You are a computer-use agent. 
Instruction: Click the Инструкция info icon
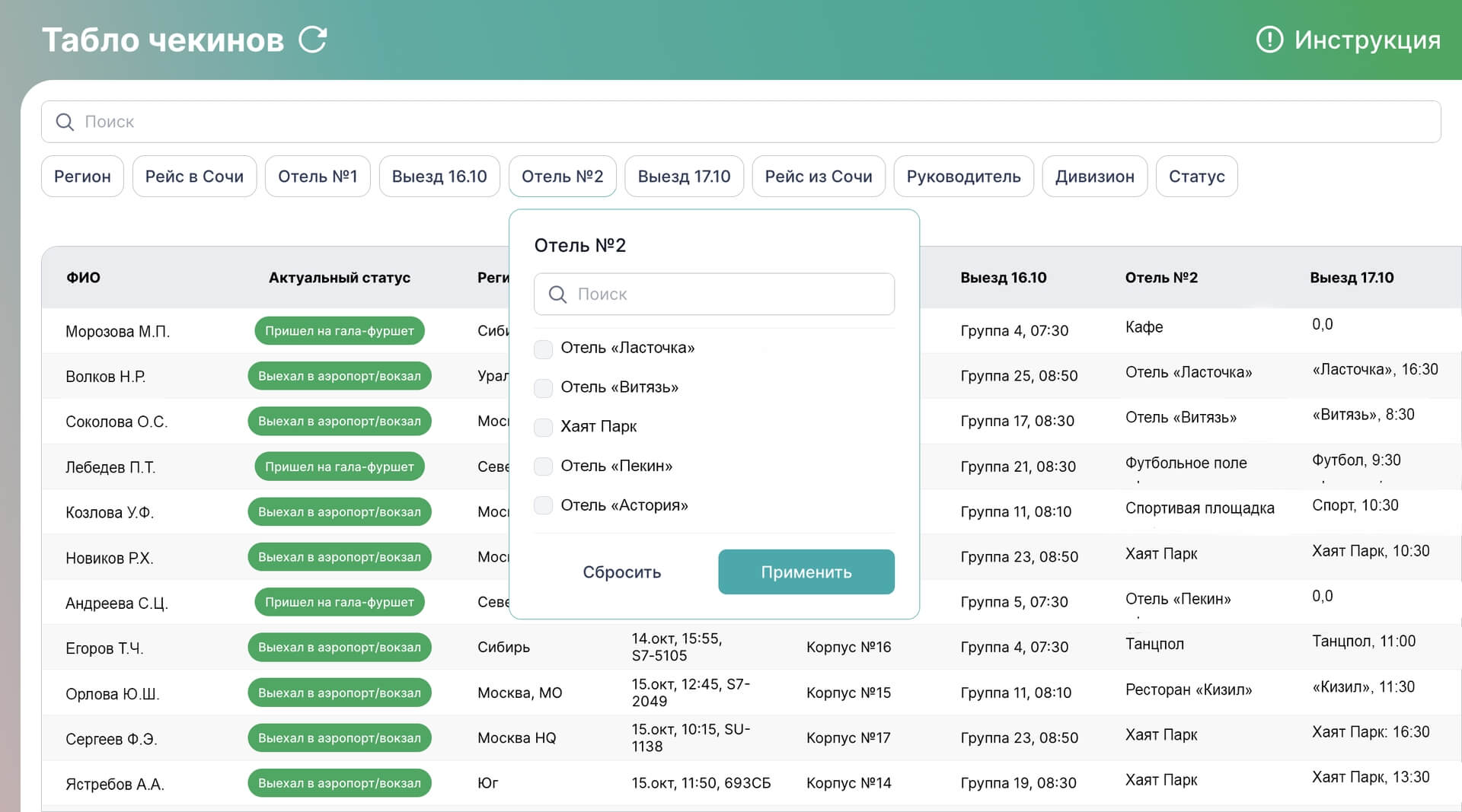point(1269,40)
